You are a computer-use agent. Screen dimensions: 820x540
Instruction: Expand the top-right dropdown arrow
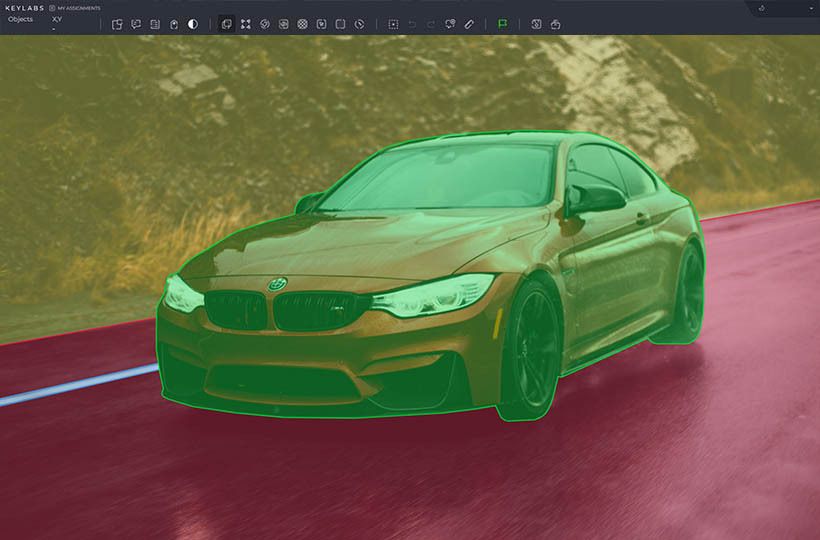click(811, 8)
